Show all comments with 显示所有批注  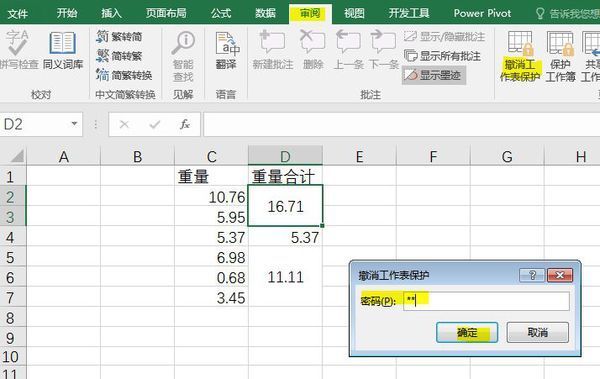click(442, 56)
